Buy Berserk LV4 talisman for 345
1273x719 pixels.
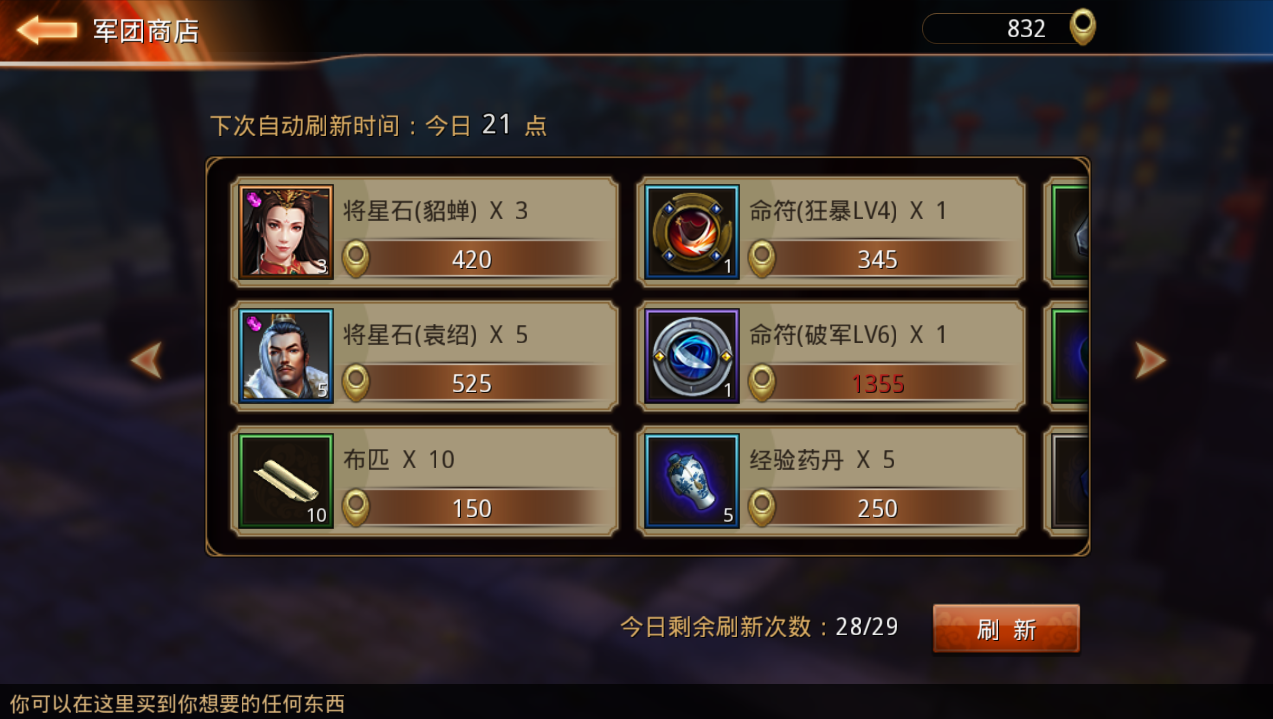[x=880, y=259]
